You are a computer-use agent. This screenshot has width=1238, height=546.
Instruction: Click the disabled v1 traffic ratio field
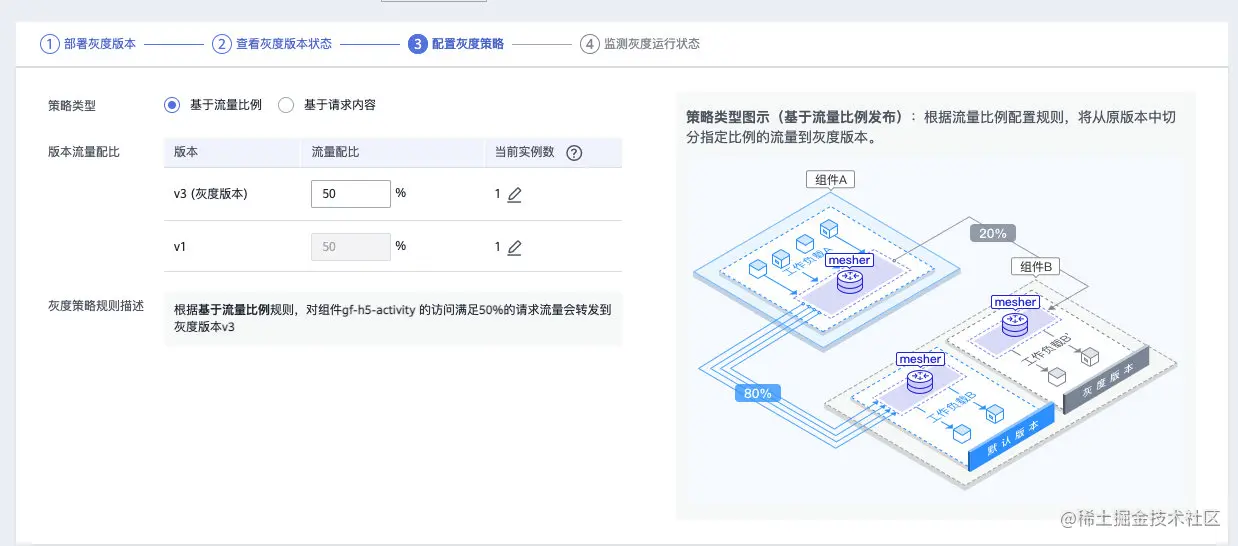click(351, 246)
